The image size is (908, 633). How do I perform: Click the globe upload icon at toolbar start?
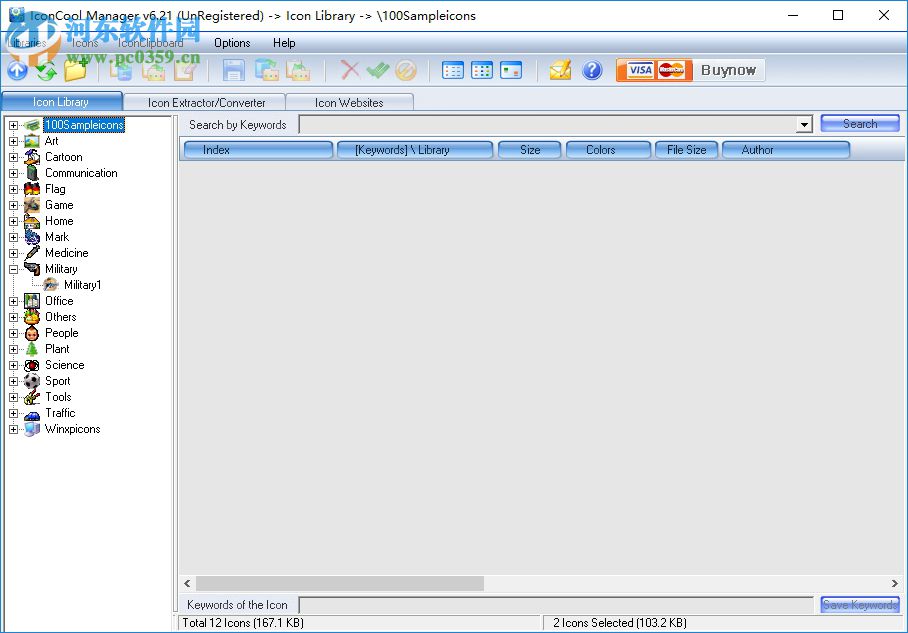pos(17,70)
